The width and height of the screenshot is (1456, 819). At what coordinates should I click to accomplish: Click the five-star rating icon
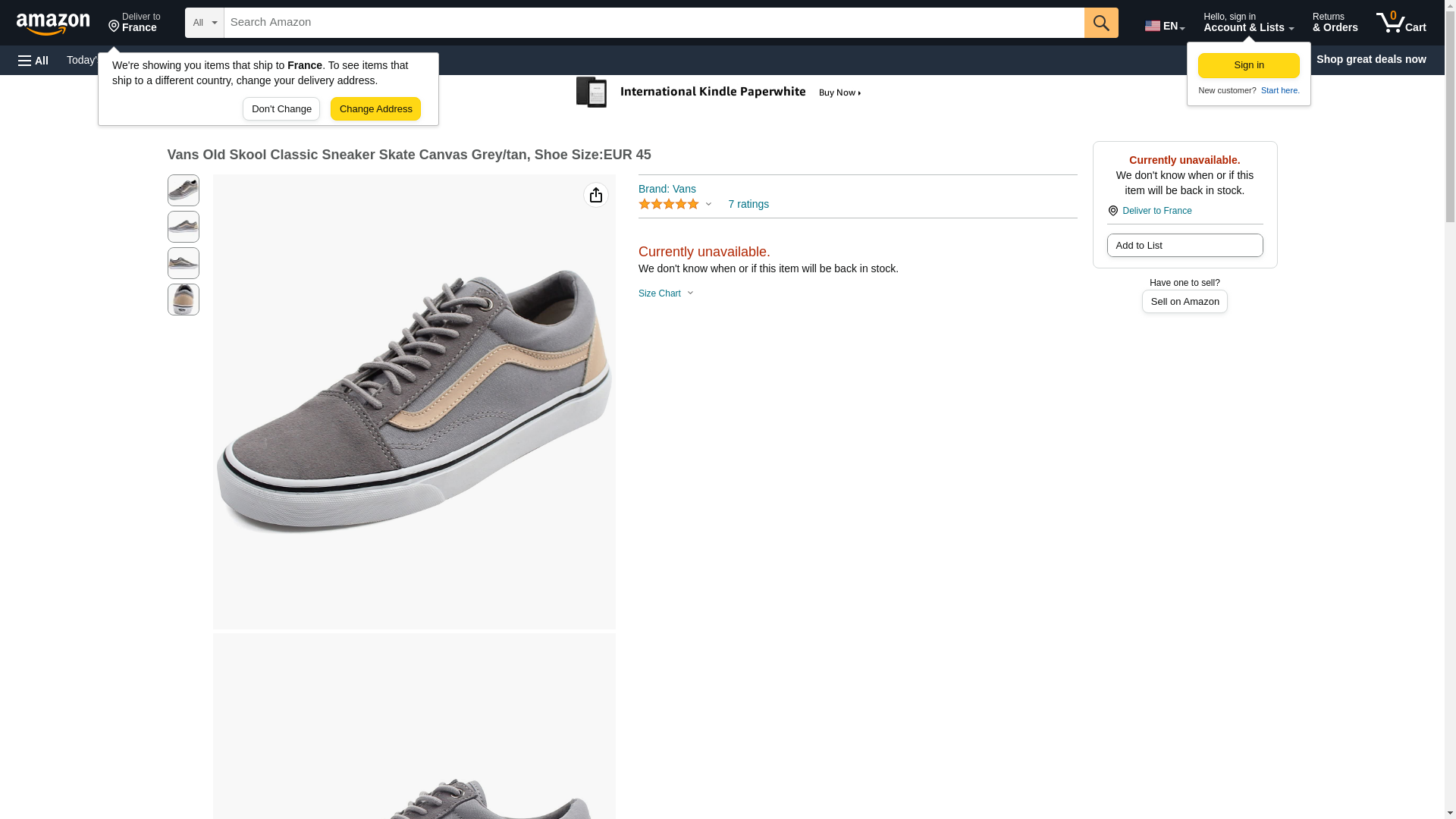click(669, 205)
